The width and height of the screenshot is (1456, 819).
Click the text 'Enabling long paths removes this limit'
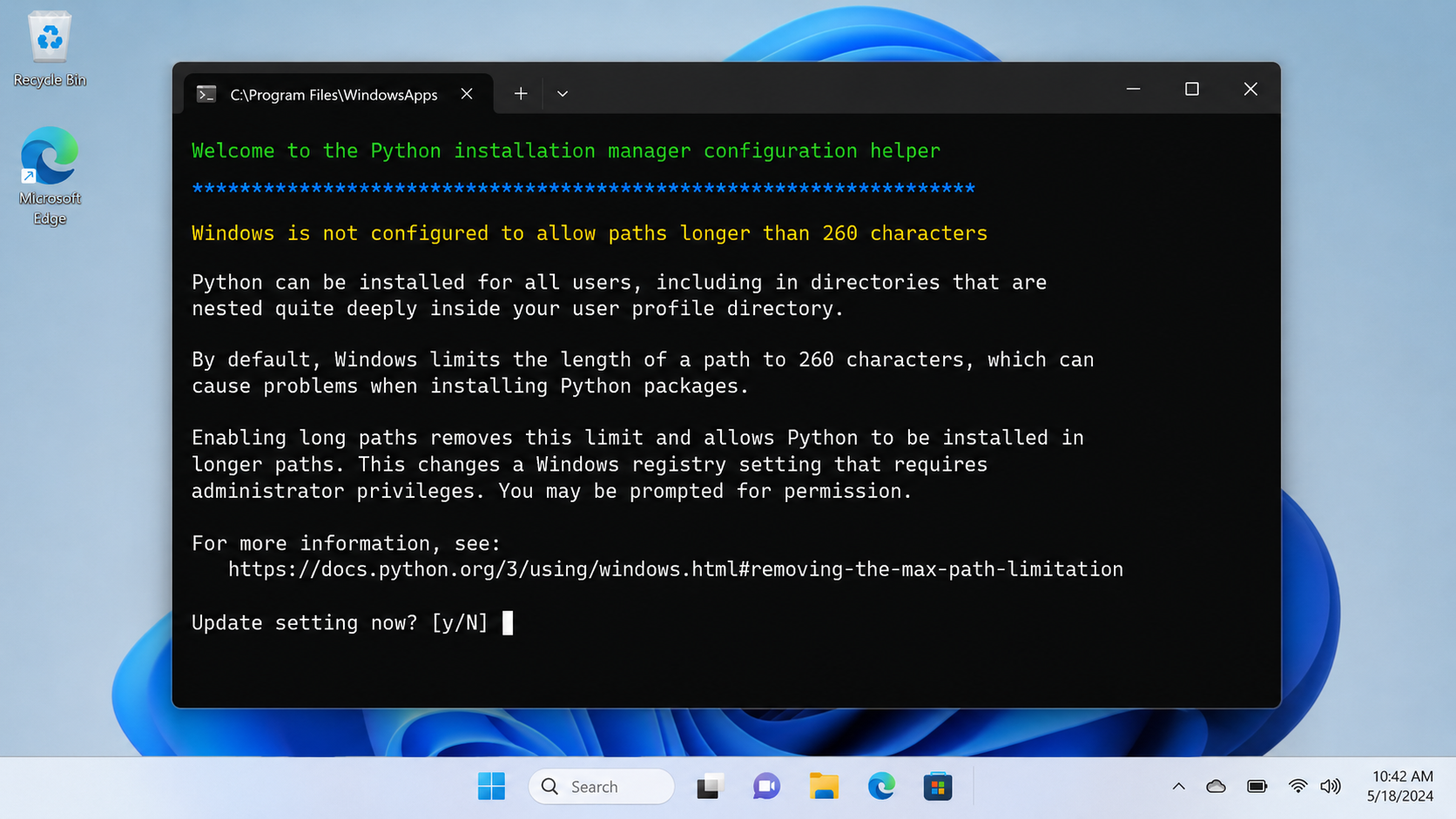pos(418,438)
